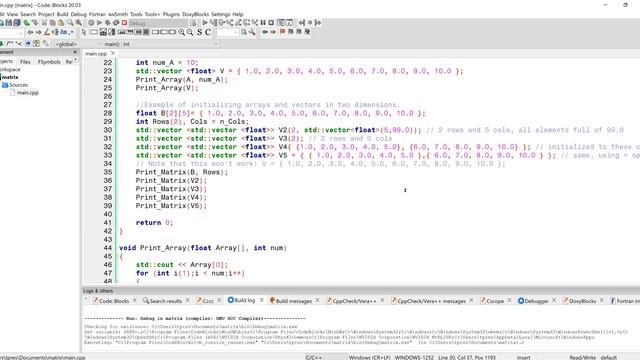Click the Find magnifier icon beside Paste
Screen dimensions: 640x360
(x=70, y=23)
